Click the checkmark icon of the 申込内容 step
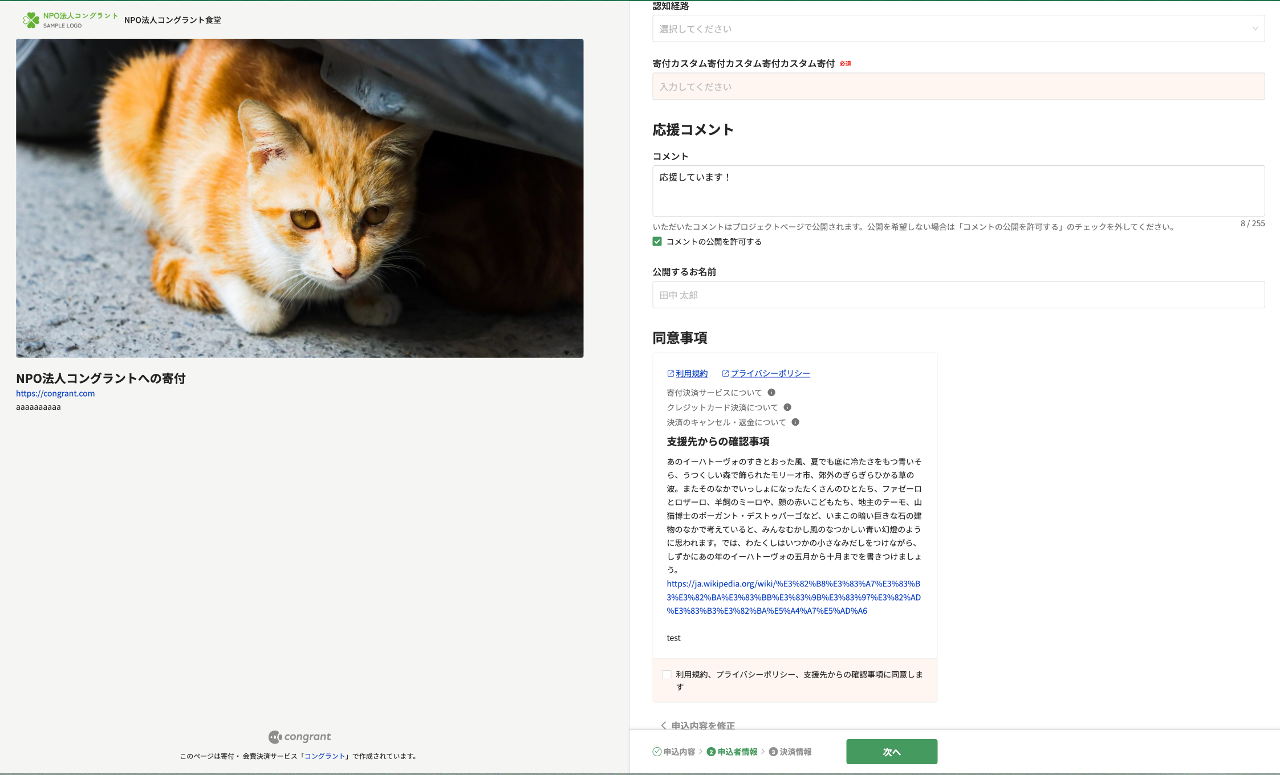Viewport: 1280px width, 775px height. pos(657,751)
